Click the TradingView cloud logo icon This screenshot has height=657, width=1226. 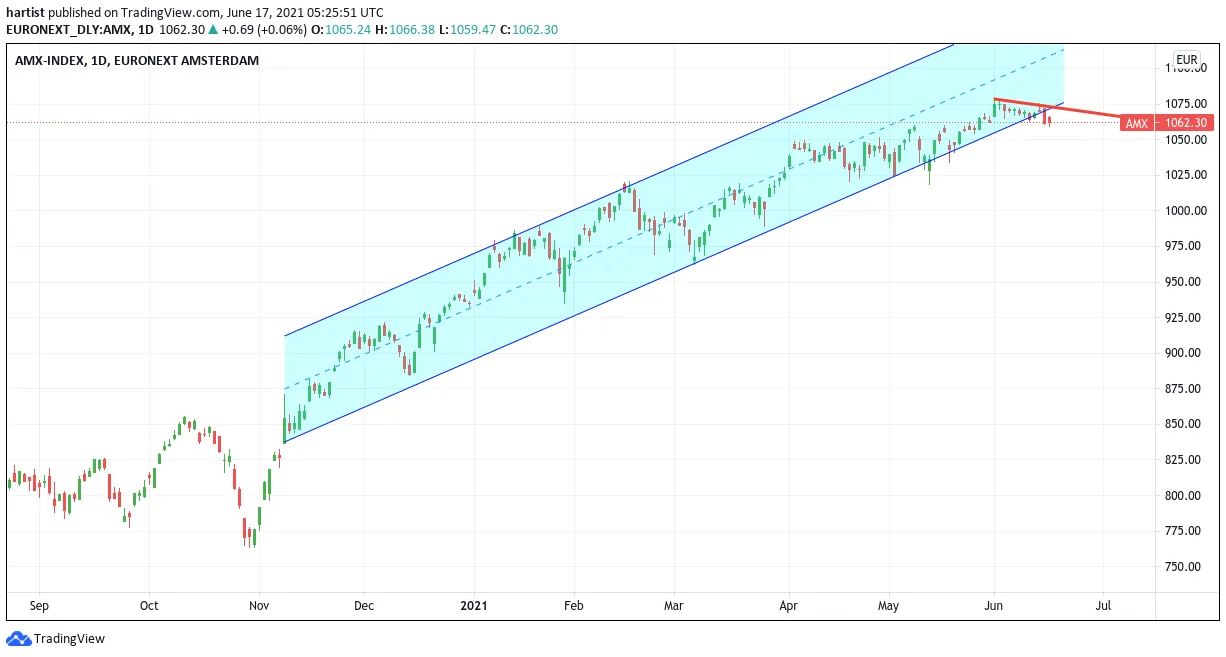pyautogui.click(x=18, y=638)
